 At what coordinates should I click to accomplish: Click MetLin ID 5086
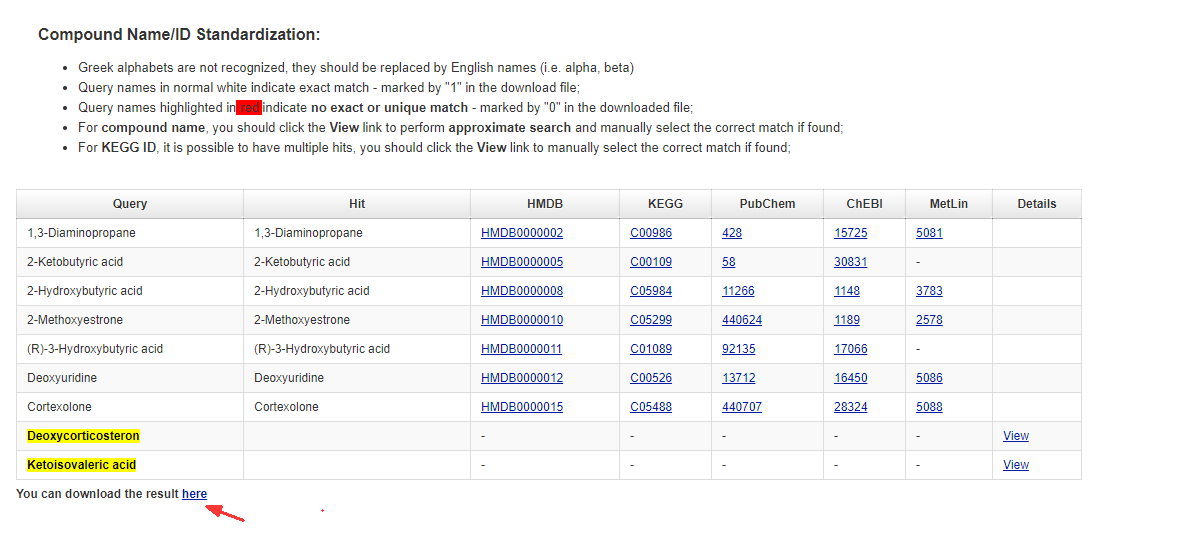(929, 378)
